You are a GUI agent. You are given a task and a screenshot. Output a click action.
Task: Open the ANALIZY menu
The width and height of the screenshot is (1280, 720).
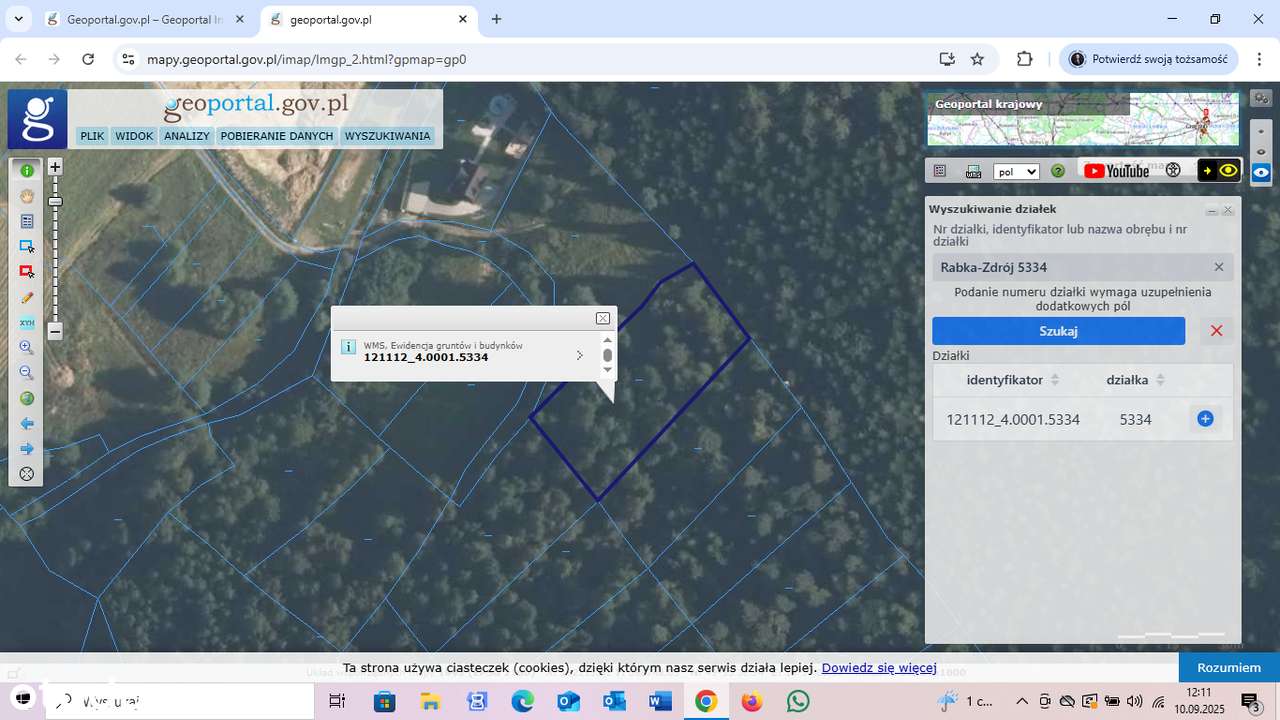tap(187, 136)
